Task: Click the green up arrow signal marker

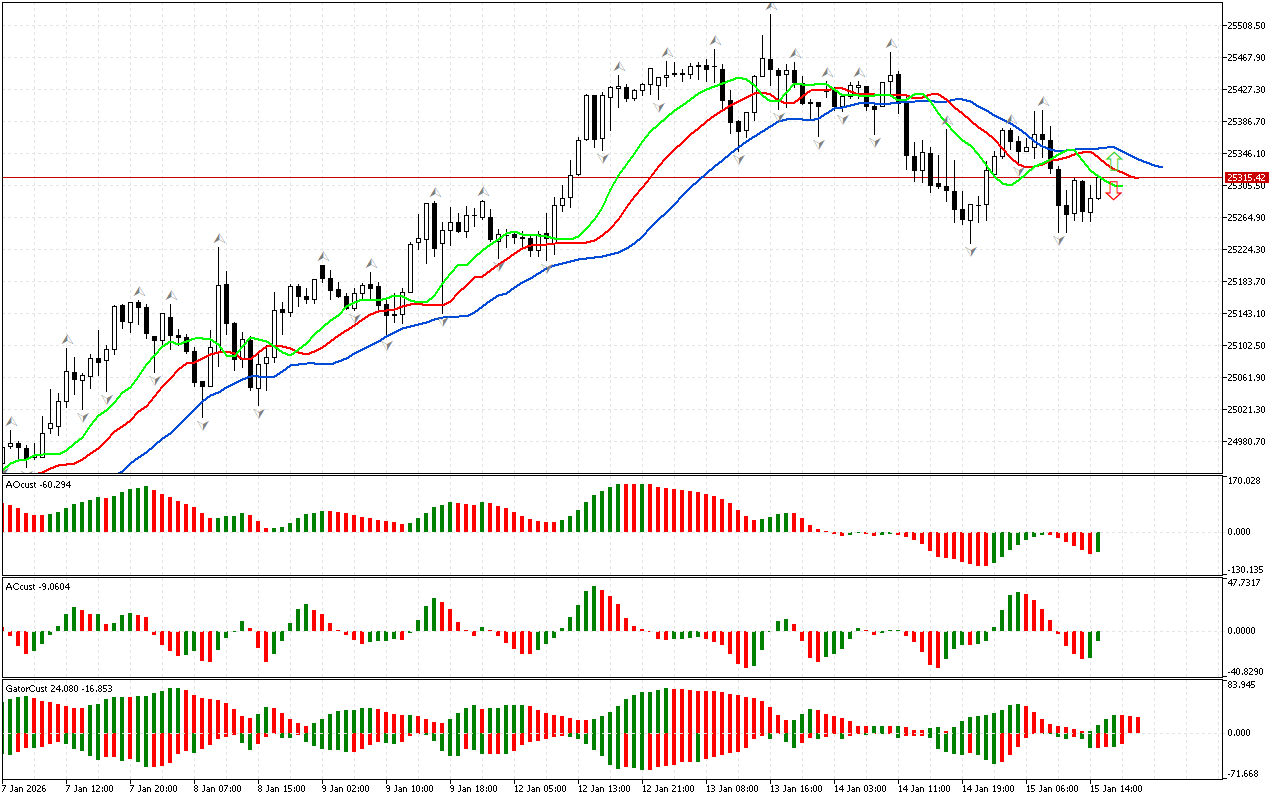Action: (1113, 160)
